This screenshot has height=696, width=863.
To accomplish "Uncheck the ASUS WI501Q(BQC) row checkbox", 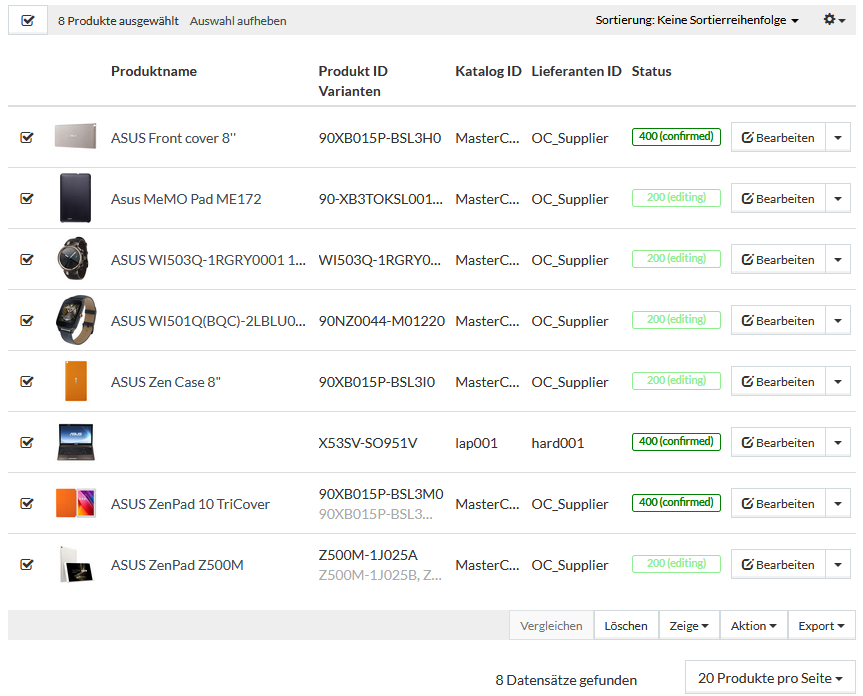I will 26,321.
